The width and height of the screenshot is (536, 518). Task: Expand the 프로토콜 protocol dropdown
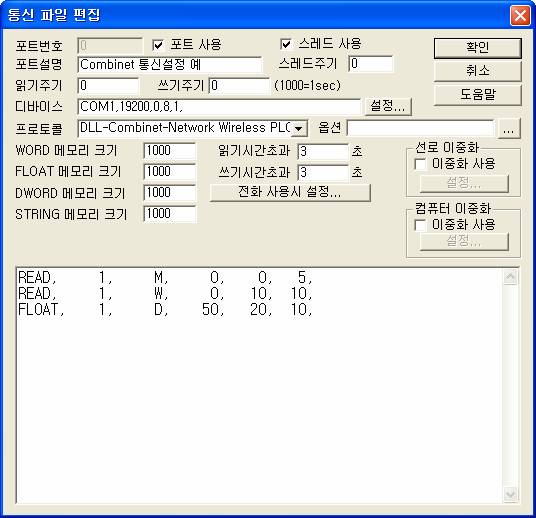[299, 129]
